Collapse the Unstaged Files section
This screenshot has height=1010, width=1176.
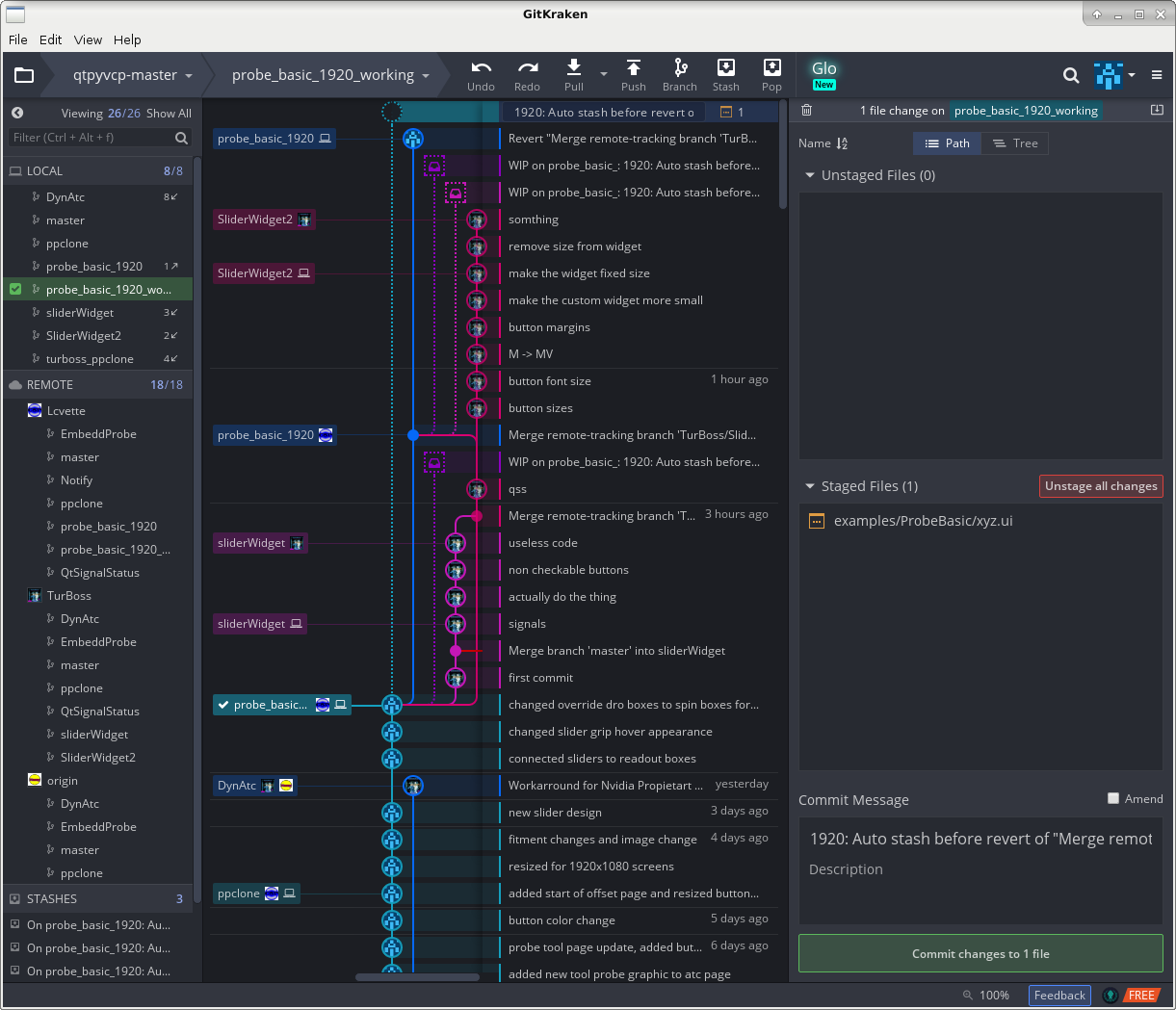[x=811, y=175]
